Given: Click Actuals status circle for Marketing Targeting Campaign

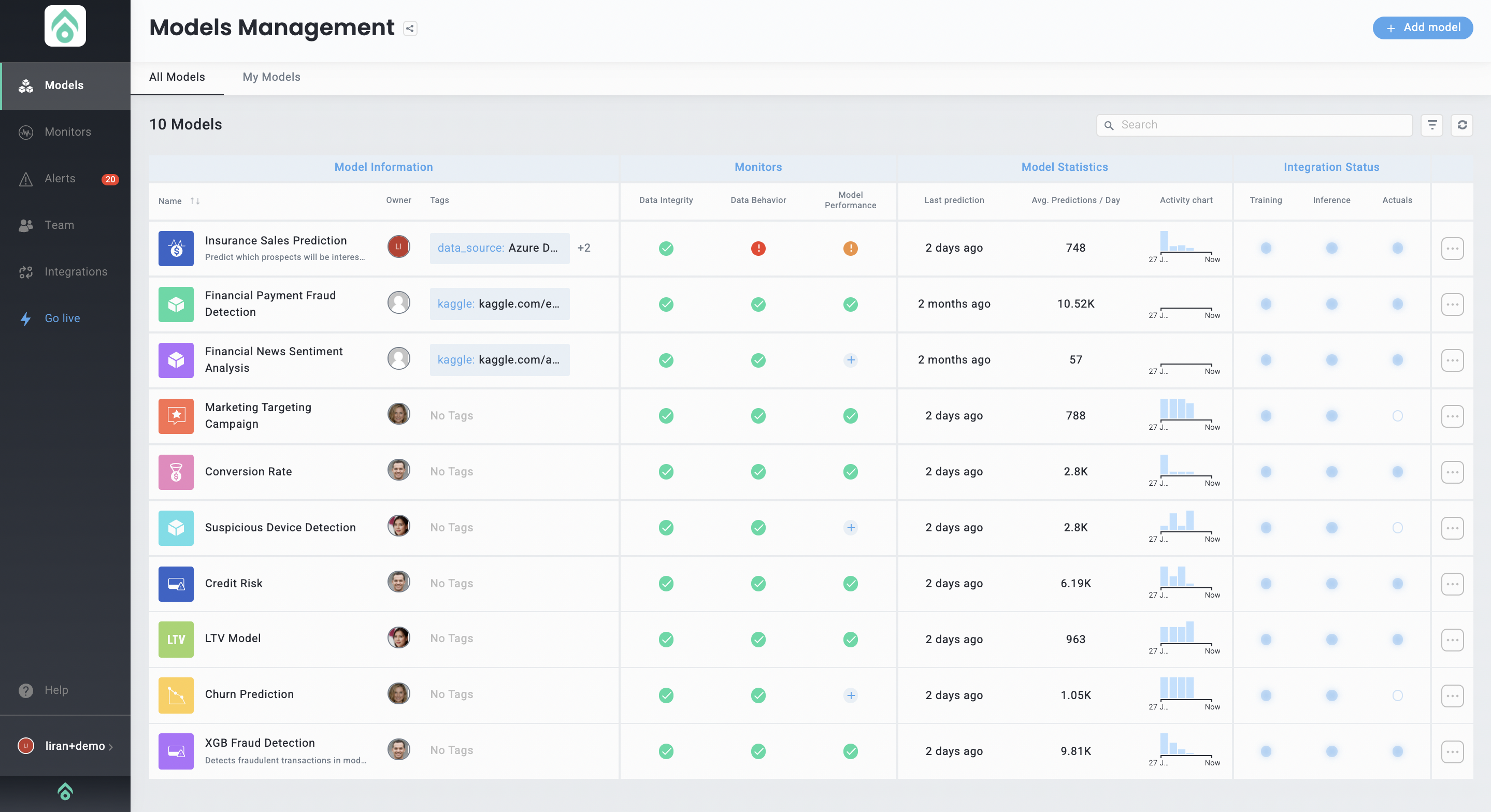Looking at the screenshot, I should coord(1397,415).
